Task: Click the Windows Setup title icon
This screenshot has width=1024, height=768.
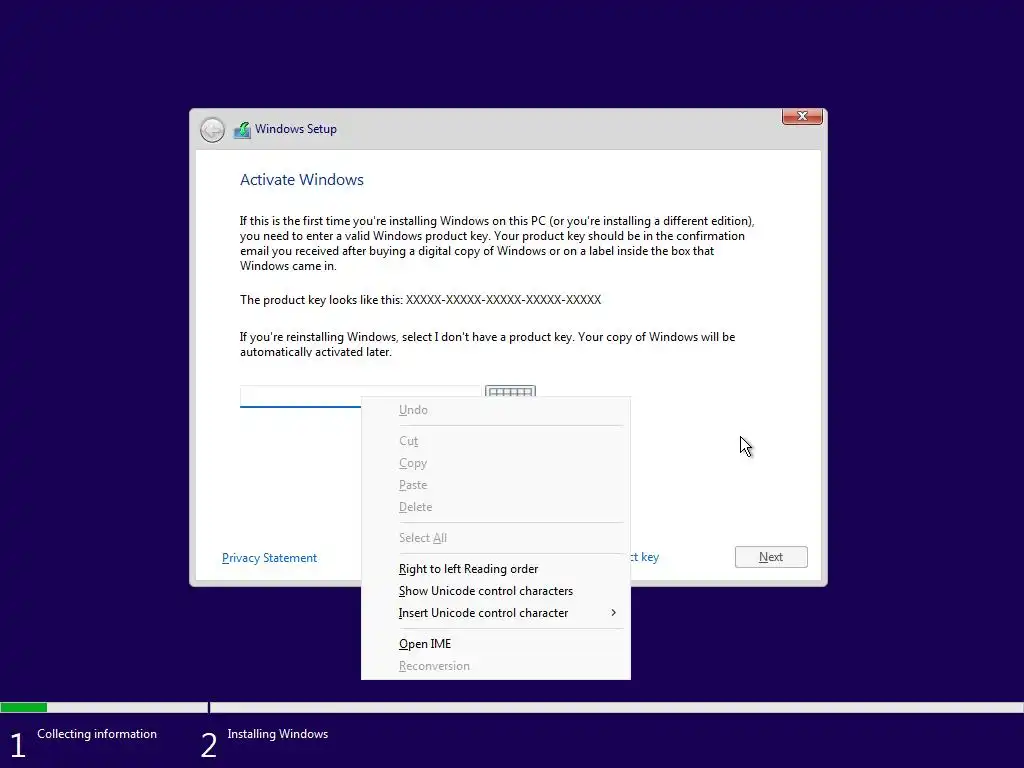Action: tap(242, 130)
